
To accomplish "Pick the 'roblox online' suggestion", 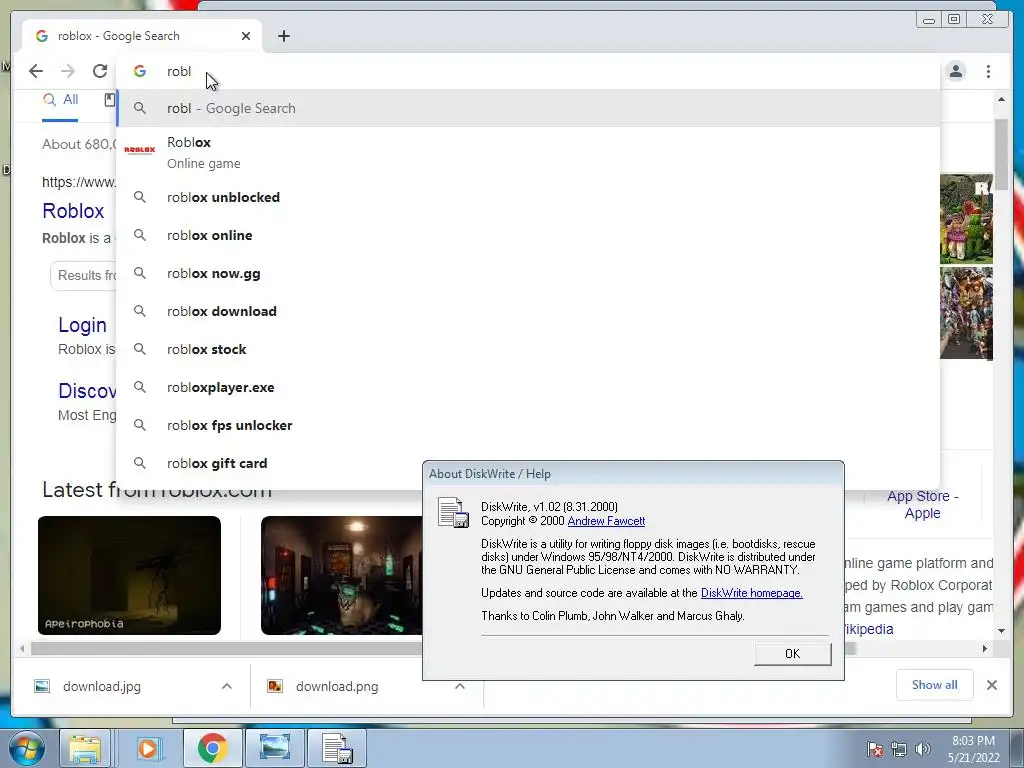I will [x=528, y=235].
